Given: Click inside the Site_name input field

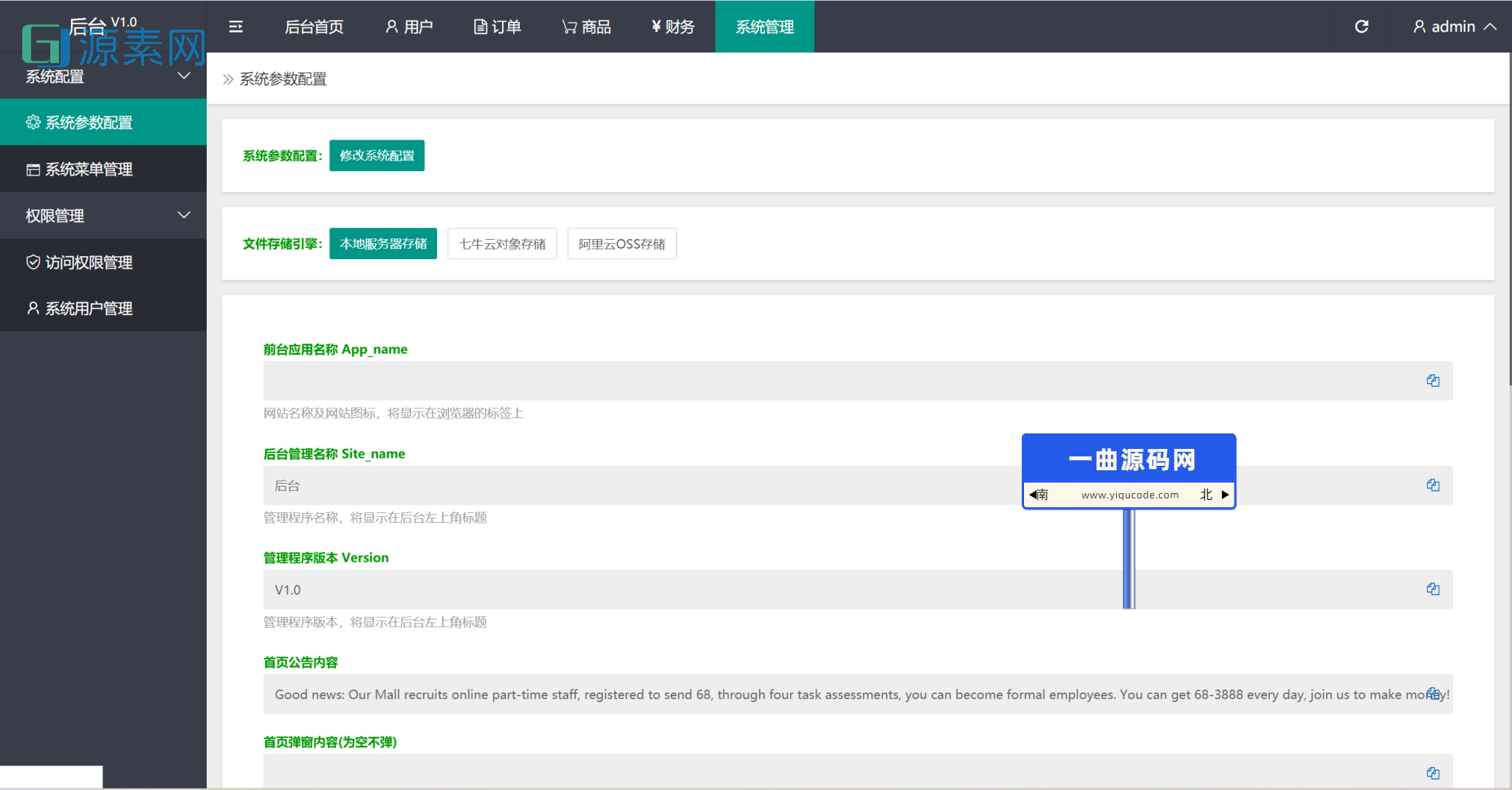Looking at the screenshot, I should click(x=591, y=485).
